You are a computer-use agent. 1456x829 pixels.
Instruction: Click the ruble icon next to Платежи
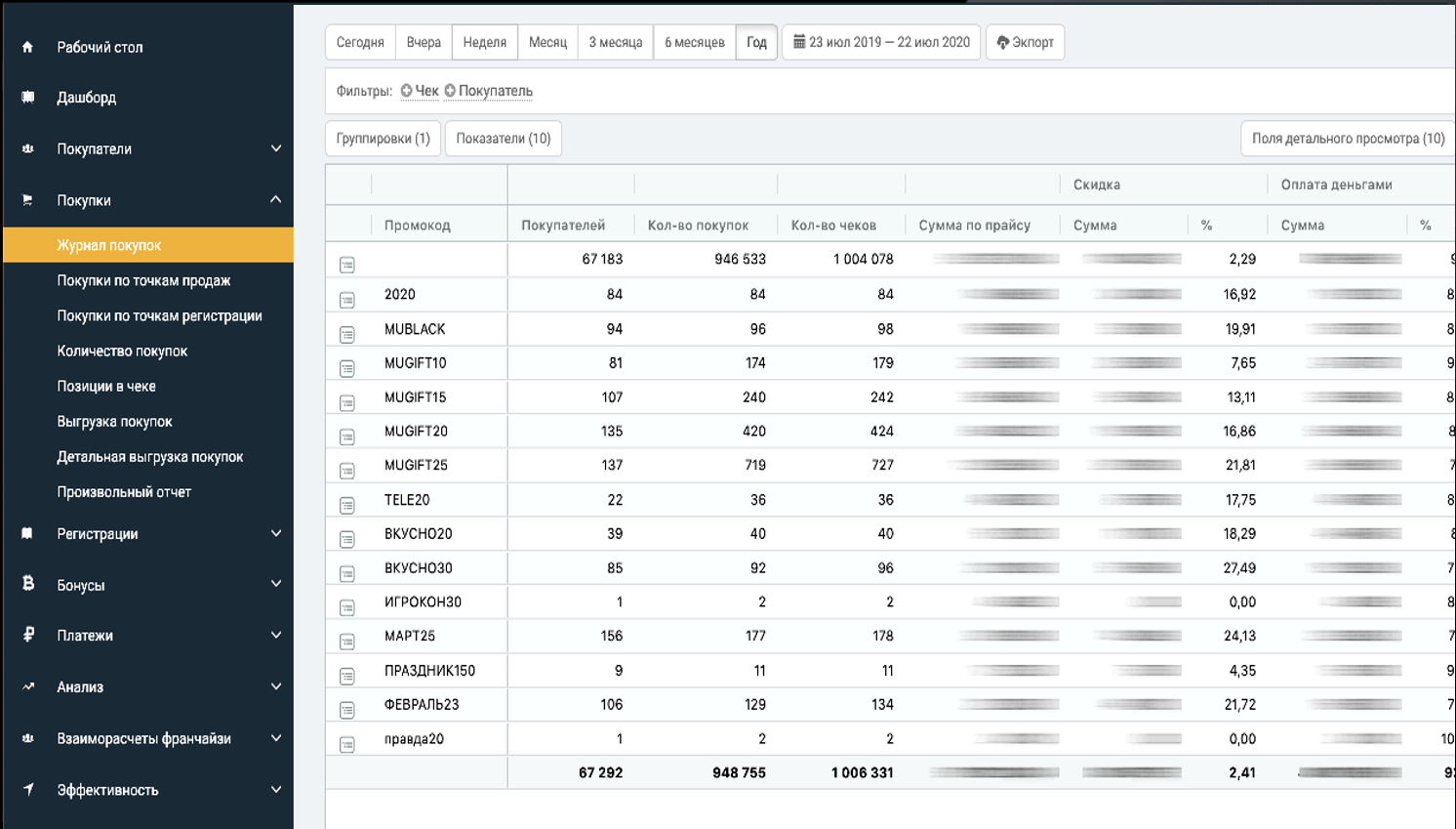28,635
